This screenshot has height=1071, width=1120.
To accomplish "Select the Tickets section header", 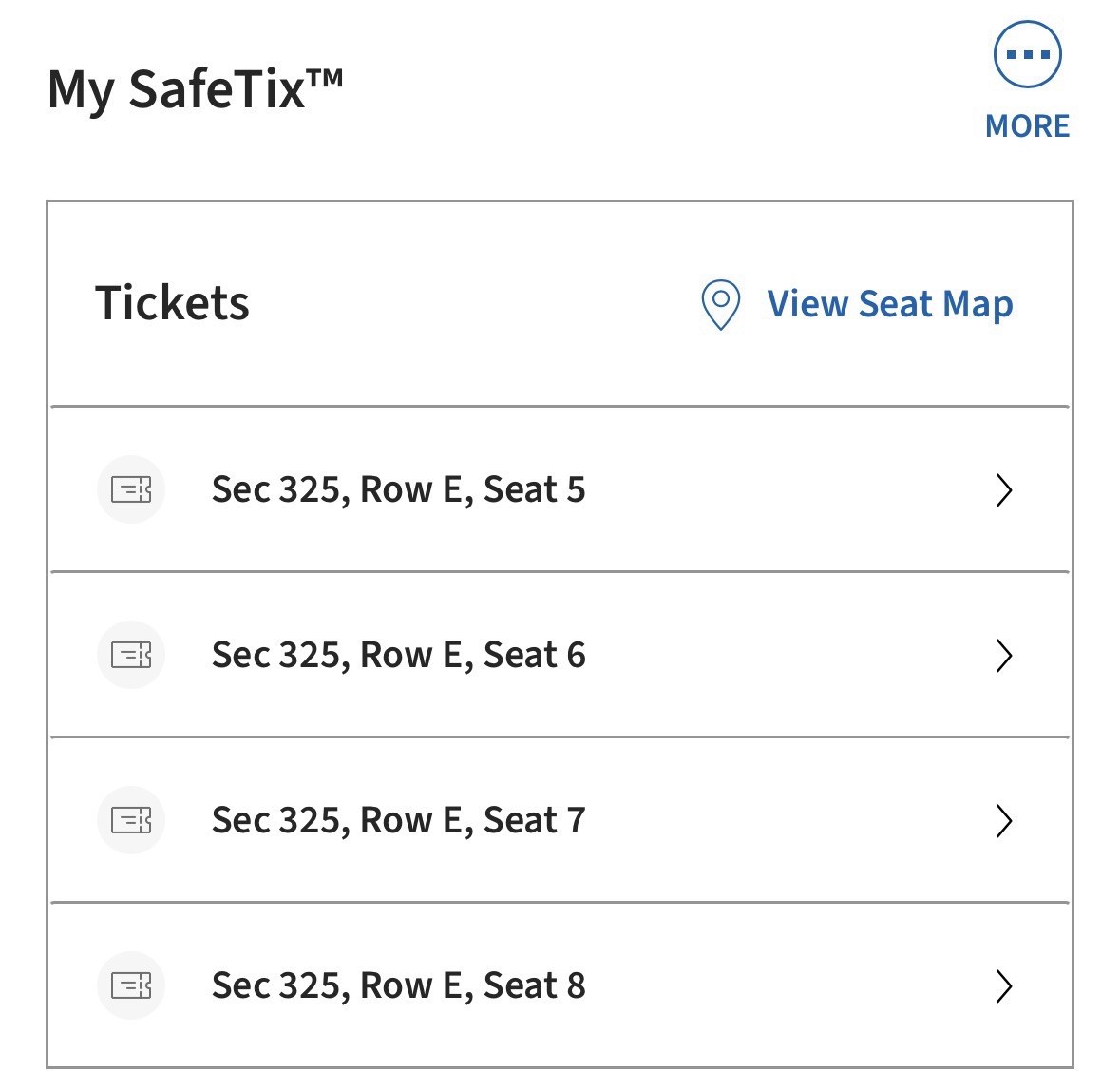I will [x=172, y=303].
